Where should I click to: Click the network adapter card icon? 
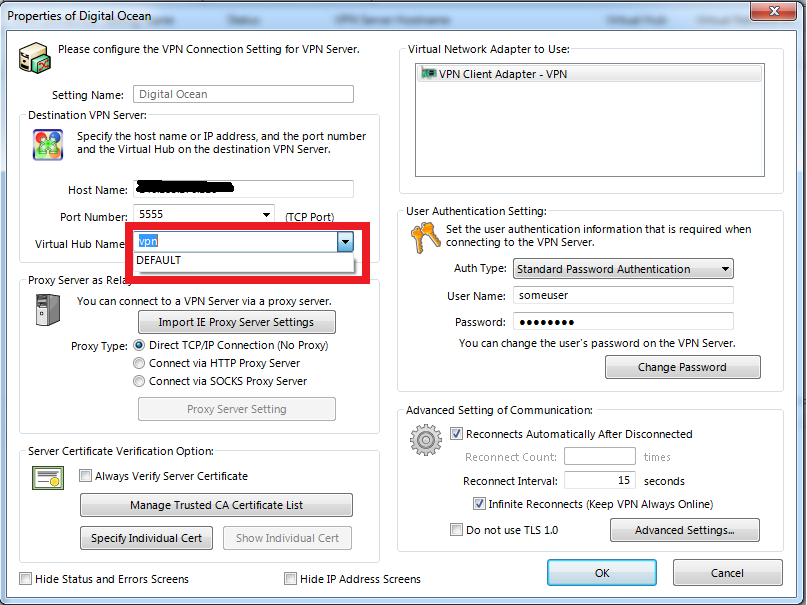click(429, 73)
